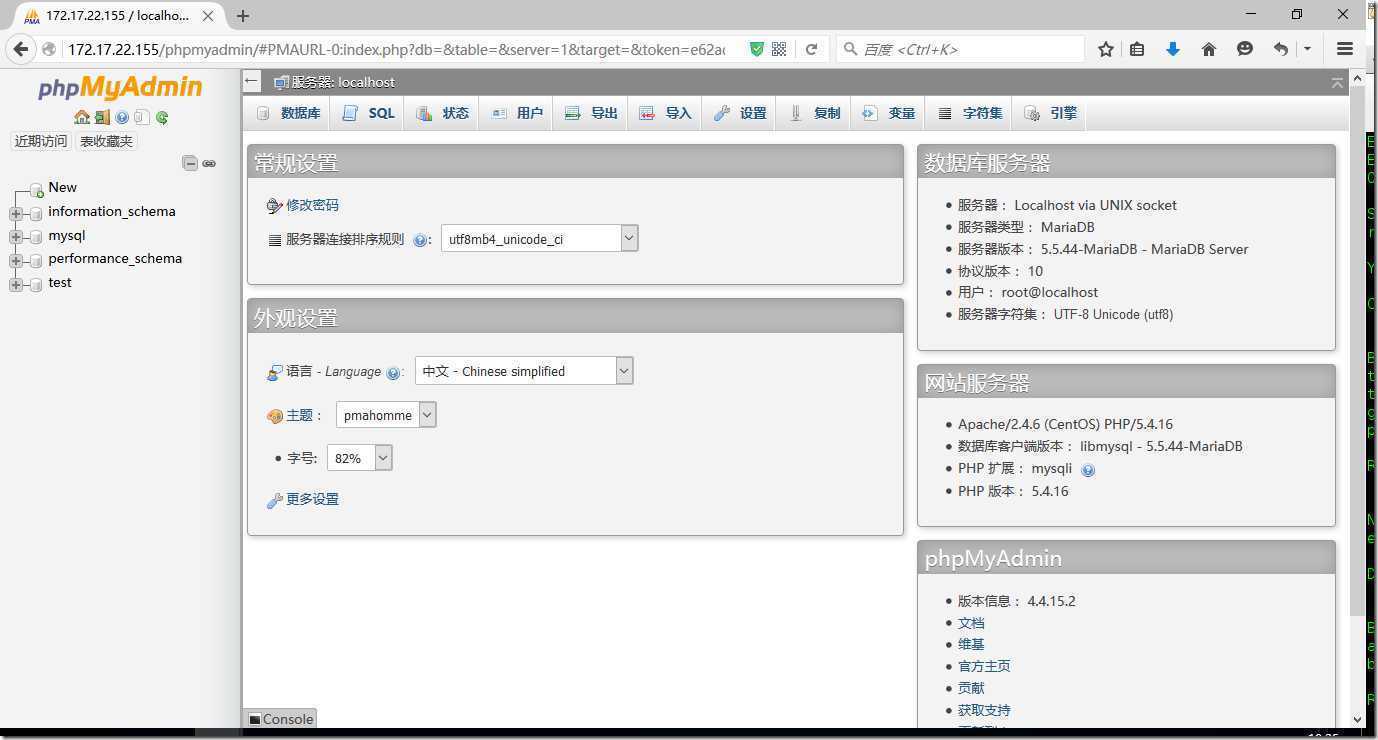Viewport: 1378px width, 740px height.
Task: Open the pmahomme theme dropdown
Action: click(x=386, y=415)
